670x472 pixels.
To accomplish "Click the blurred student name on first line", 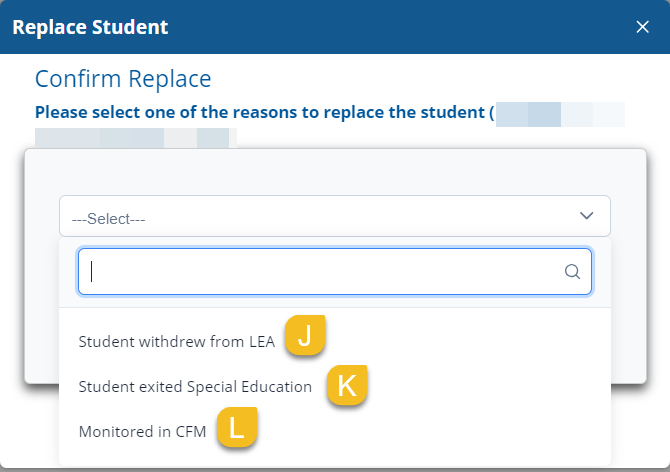I will (560, 113).
